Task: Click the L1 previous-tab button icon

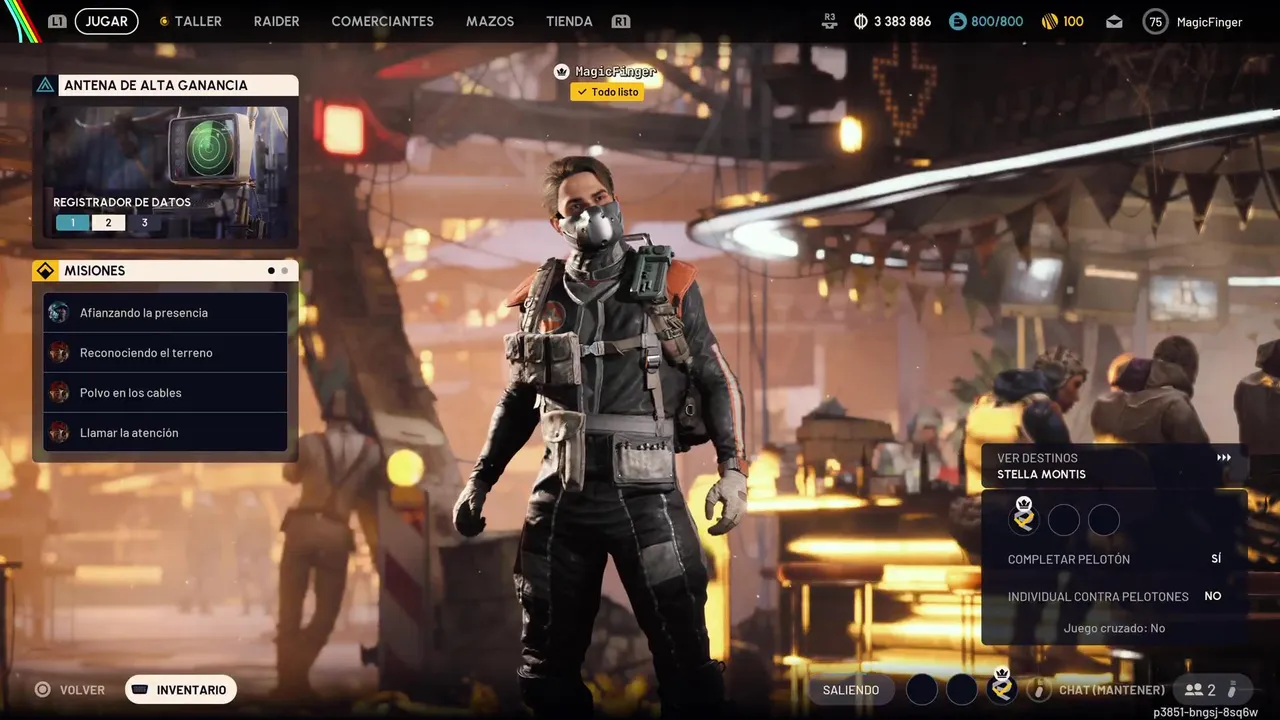Action: 57,21
